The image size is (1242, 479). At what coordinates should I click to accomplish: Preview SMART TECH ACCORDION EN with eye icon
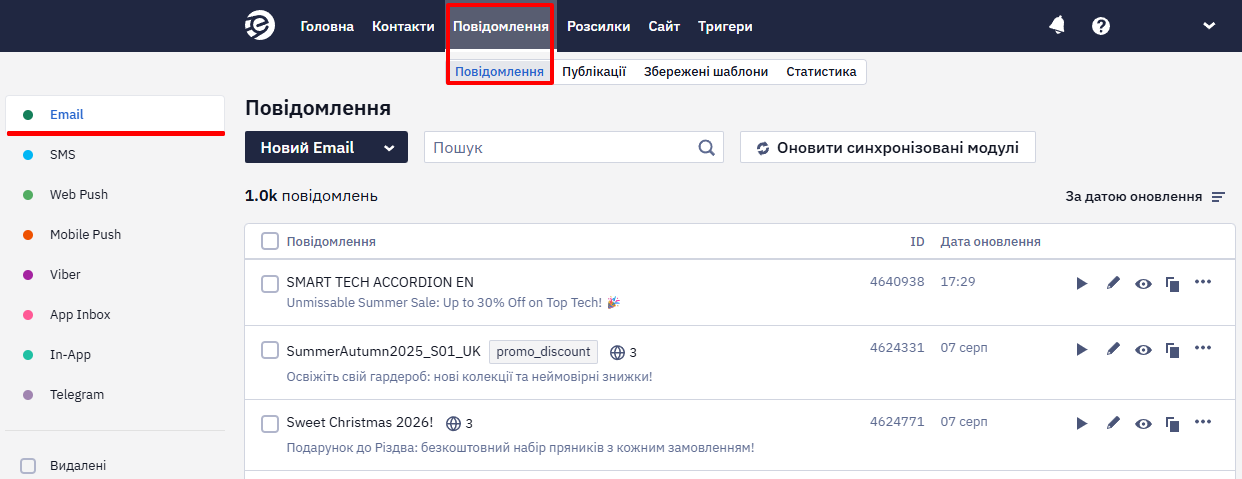tap(1143, 284)
